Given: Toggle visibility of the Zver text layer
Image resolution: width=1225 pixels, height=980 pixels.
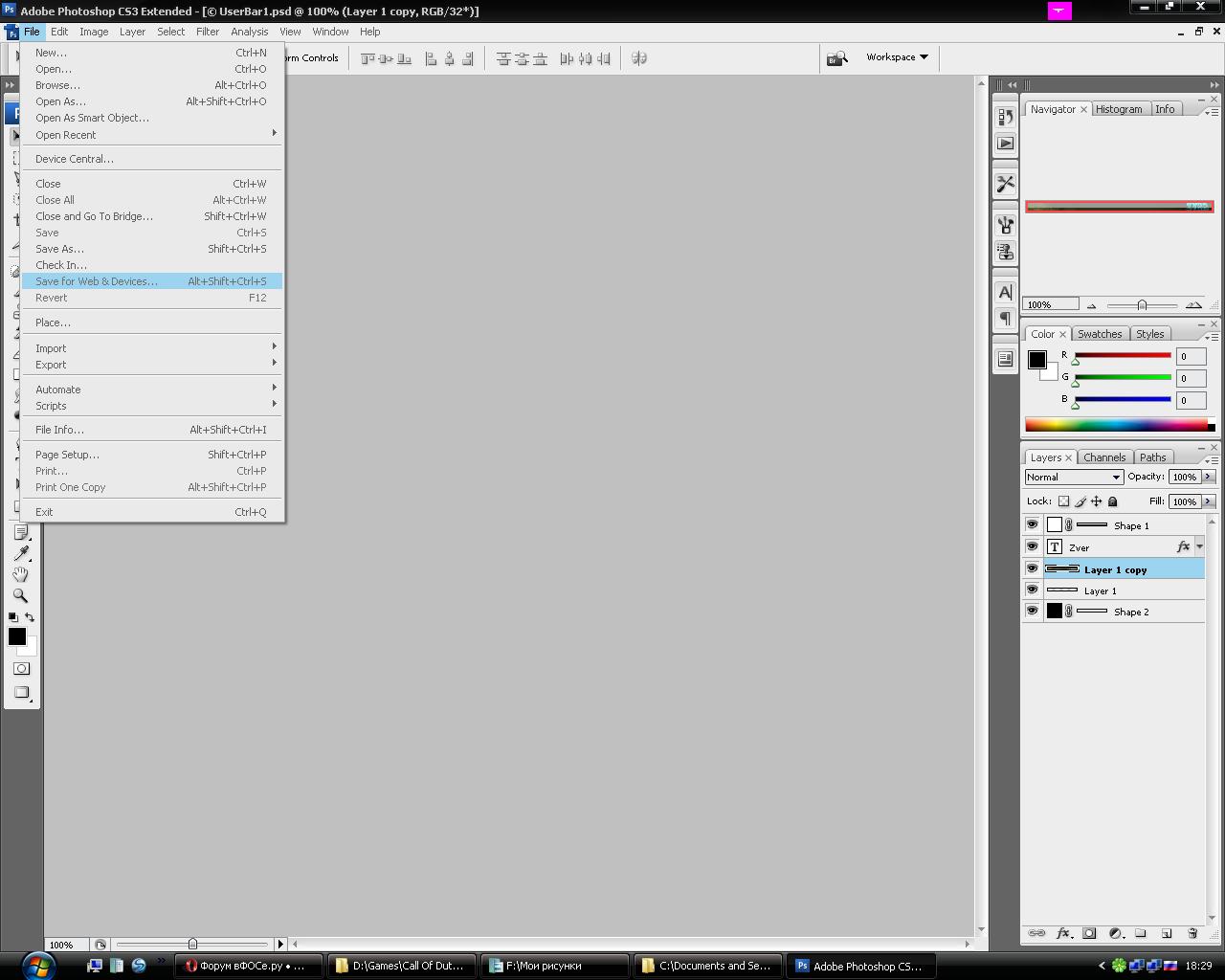Looking at the screenshot, I should pyautogui.click(x=1032, y=546).
